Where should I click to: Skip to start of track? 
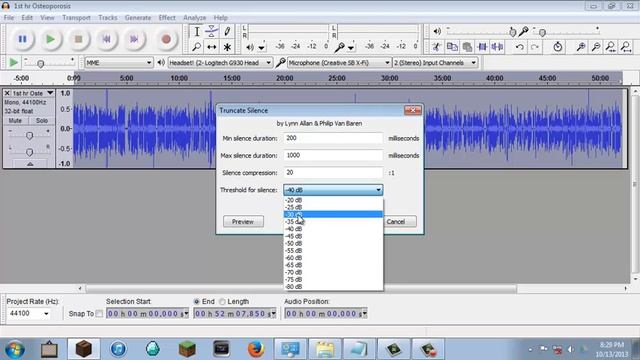pos(106,39)
